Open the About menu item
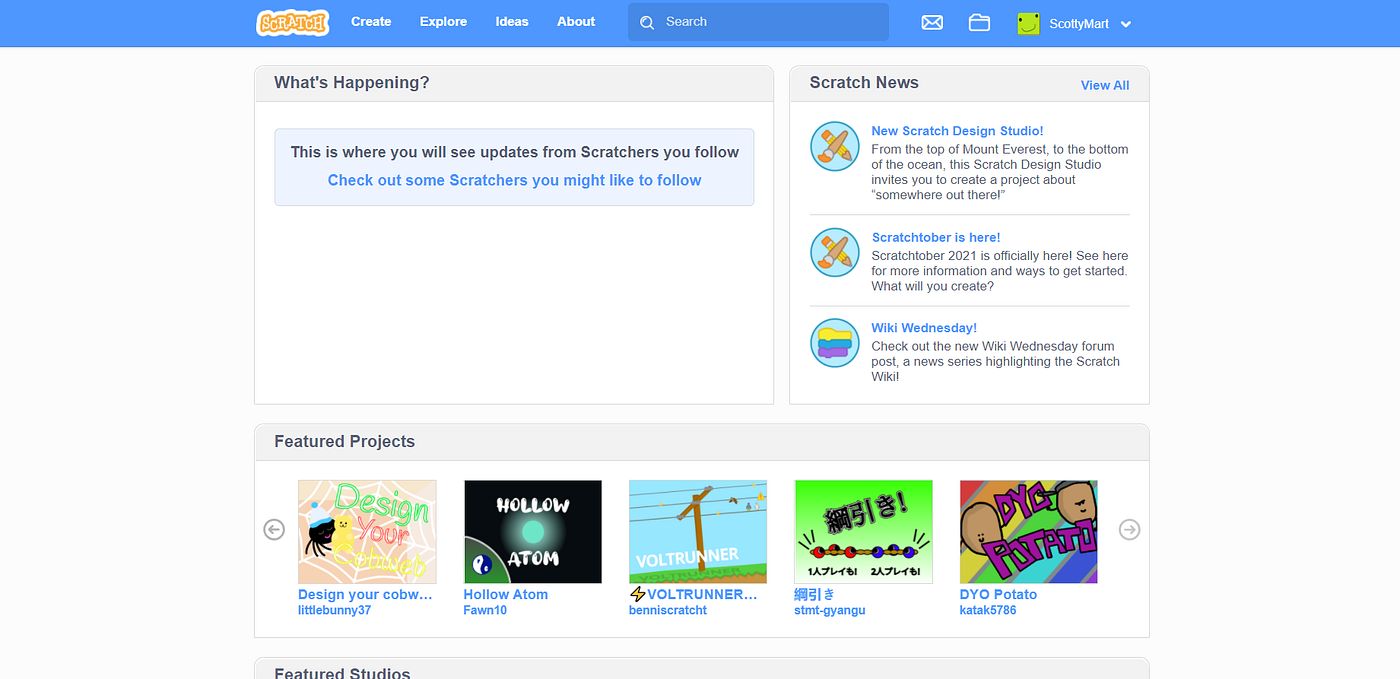 [576, 22]
